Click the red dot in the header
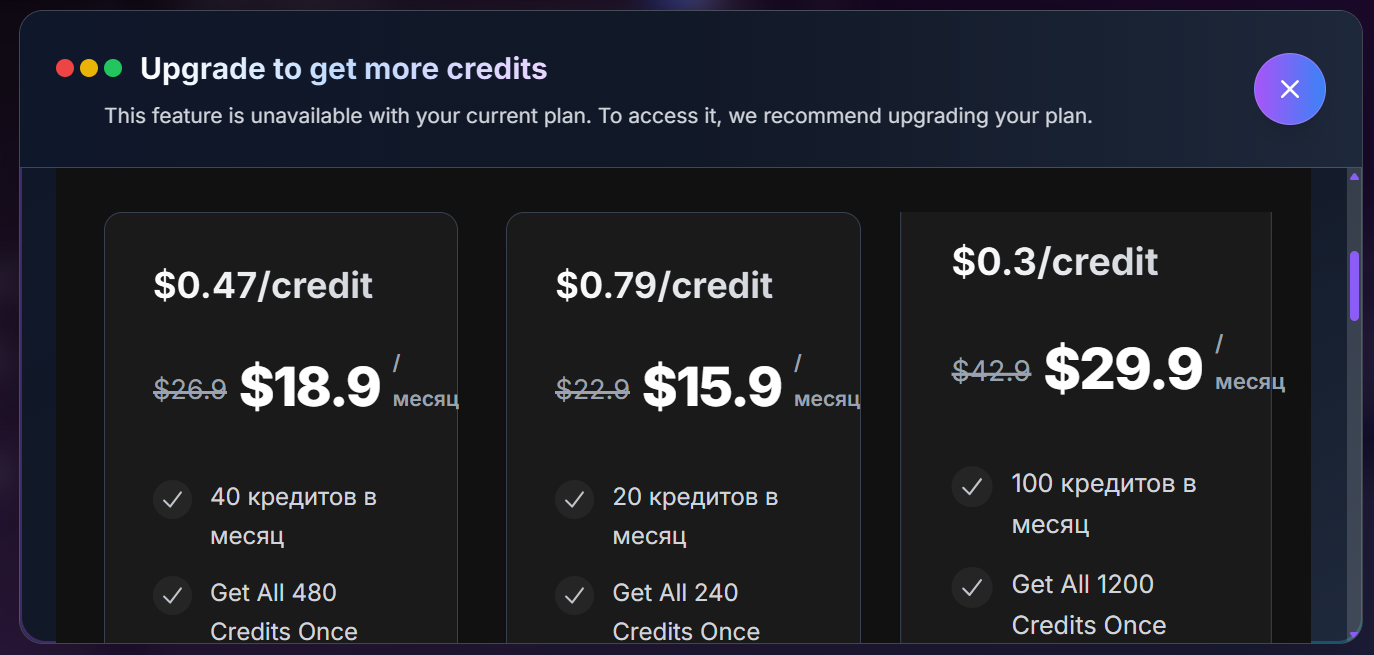1374x655 pixels. click(65, 68)
